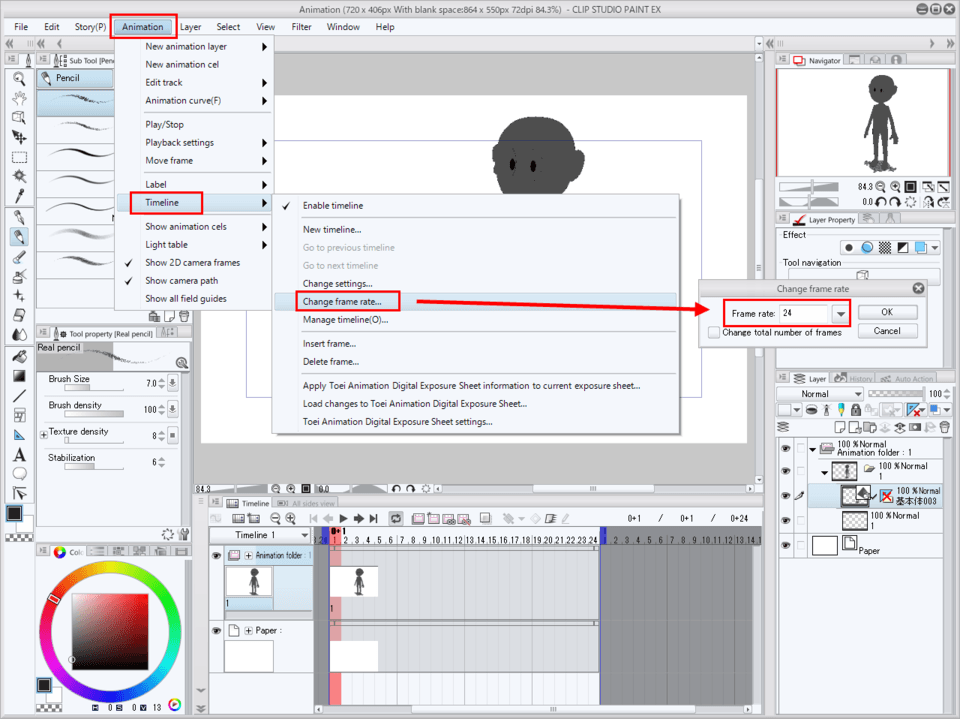Image resolution: width=960 pixels, height=719 pixels.
Task: Toggle the Change total number of frames checkbox
Action: 712,330
